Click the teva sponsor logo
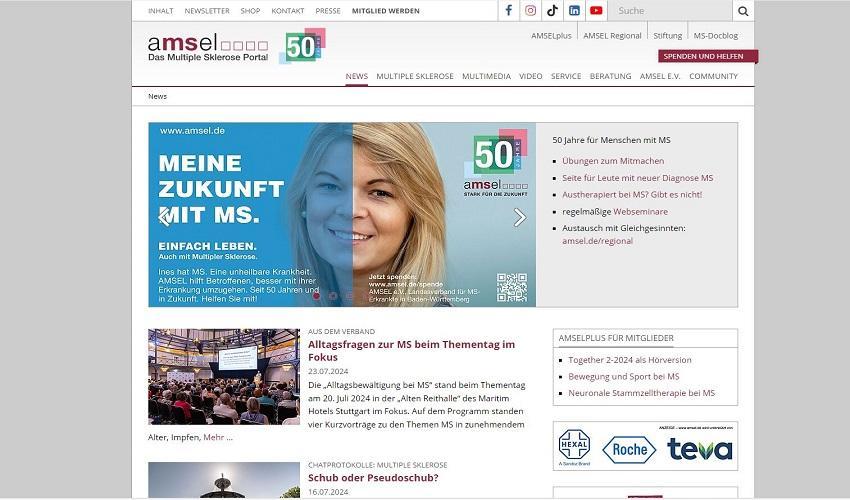 pyautogui.click(x=700, y=450)
